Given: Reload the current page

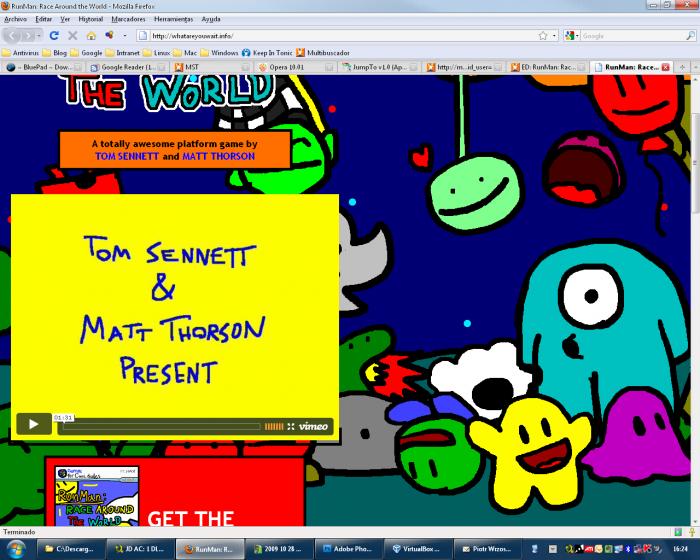Looking at the screenshot, I should (54, 36).
